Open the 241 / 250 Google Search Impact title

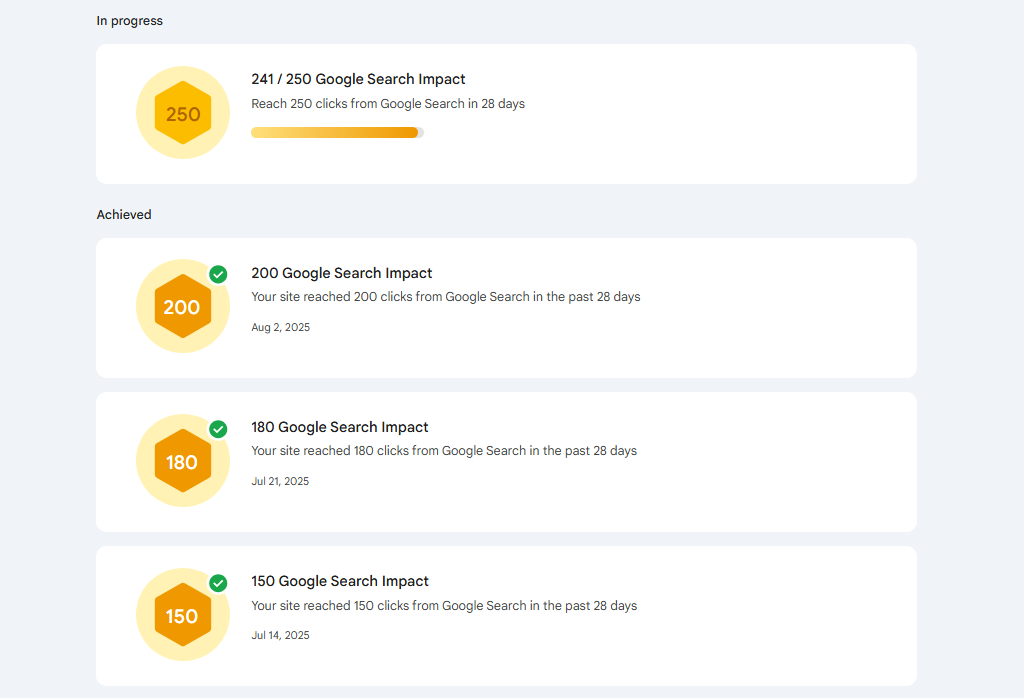pos(358,79)
